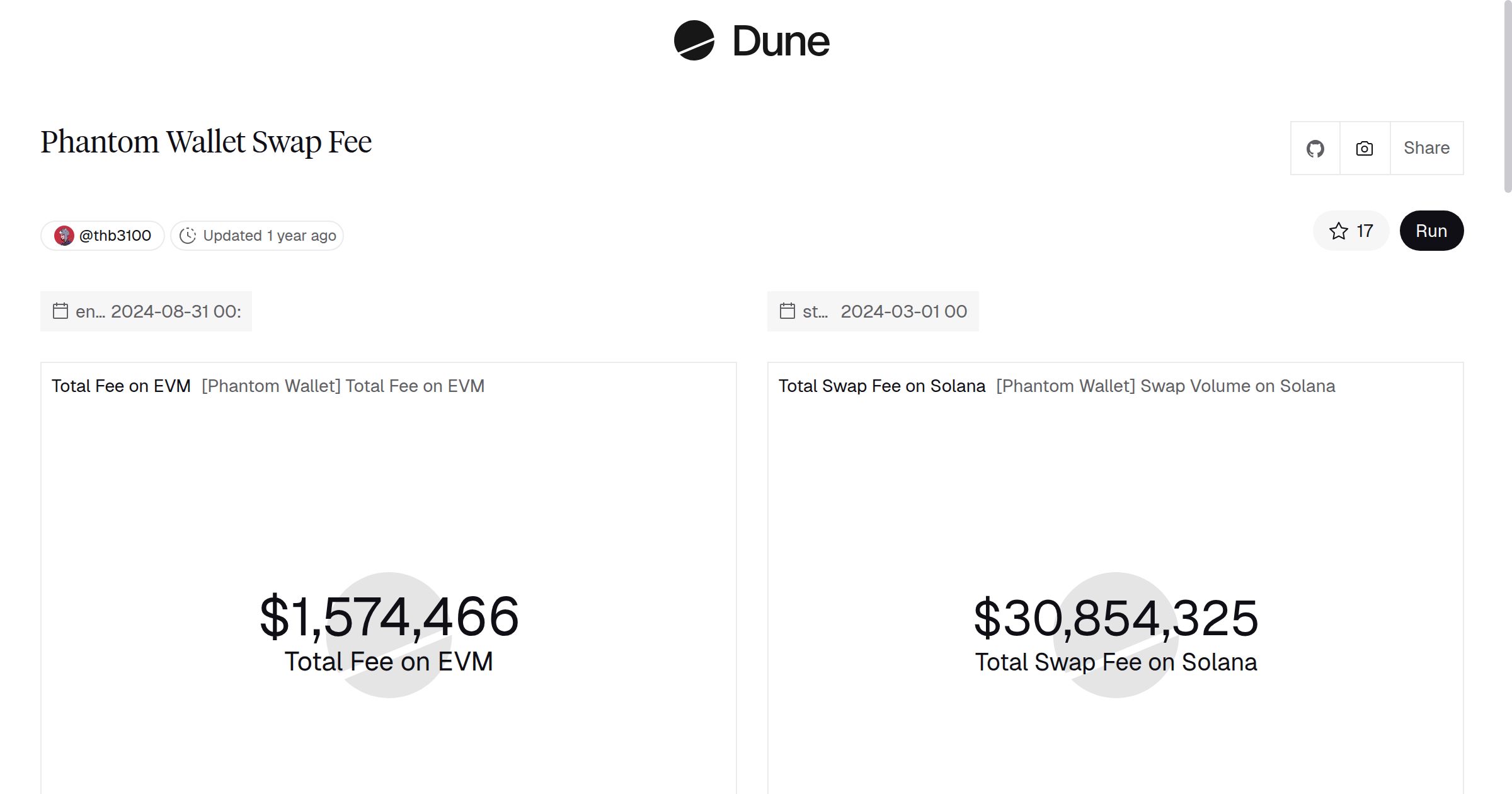Open the [Phantom Wallet] Total Fee on EVM query
The height and width of the screenshot is (794, 1512).
coord(343,385)
